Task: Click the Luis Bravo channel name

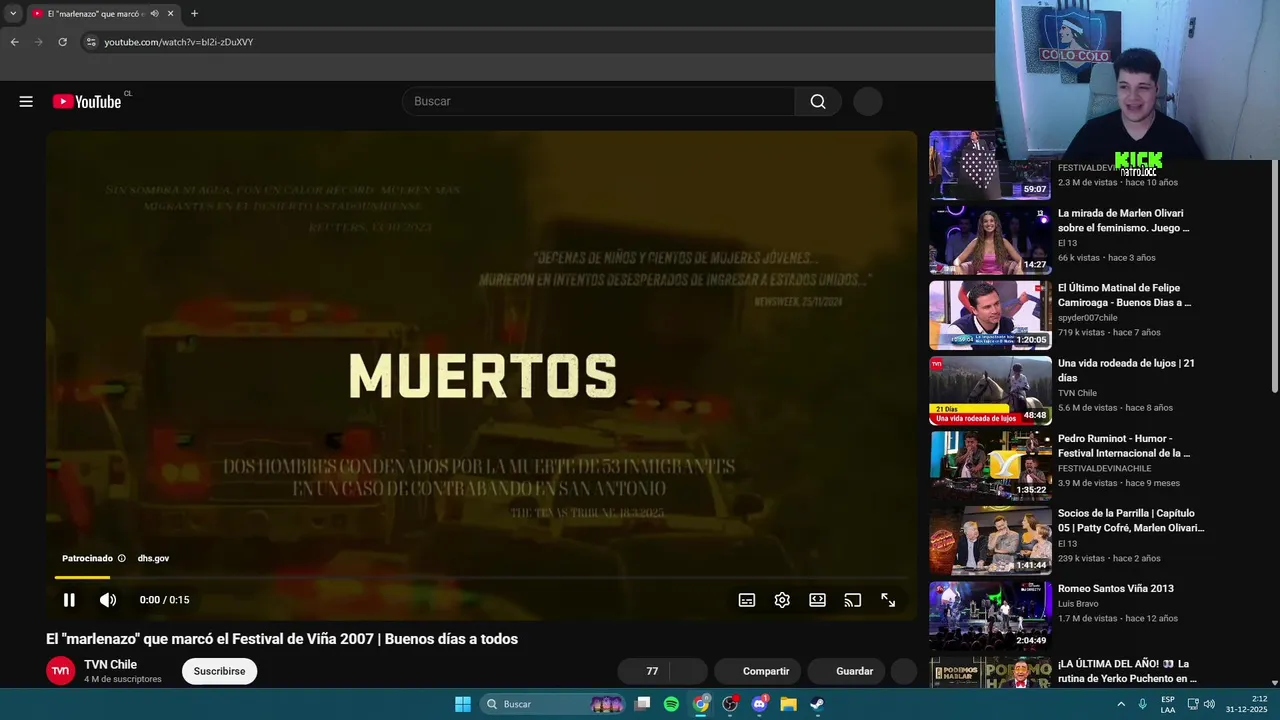Action: click(1080, 604)
